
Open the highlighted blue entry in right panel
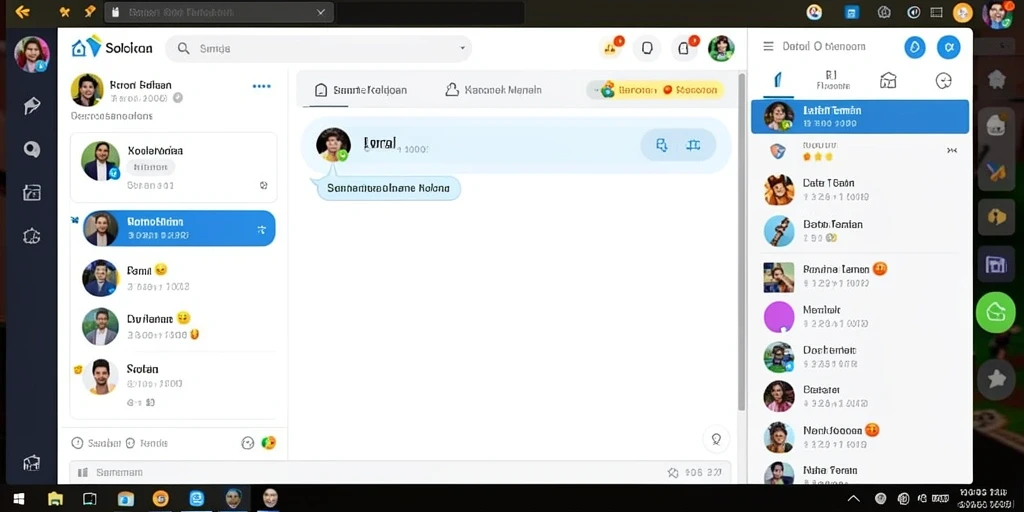click(859, 116)
